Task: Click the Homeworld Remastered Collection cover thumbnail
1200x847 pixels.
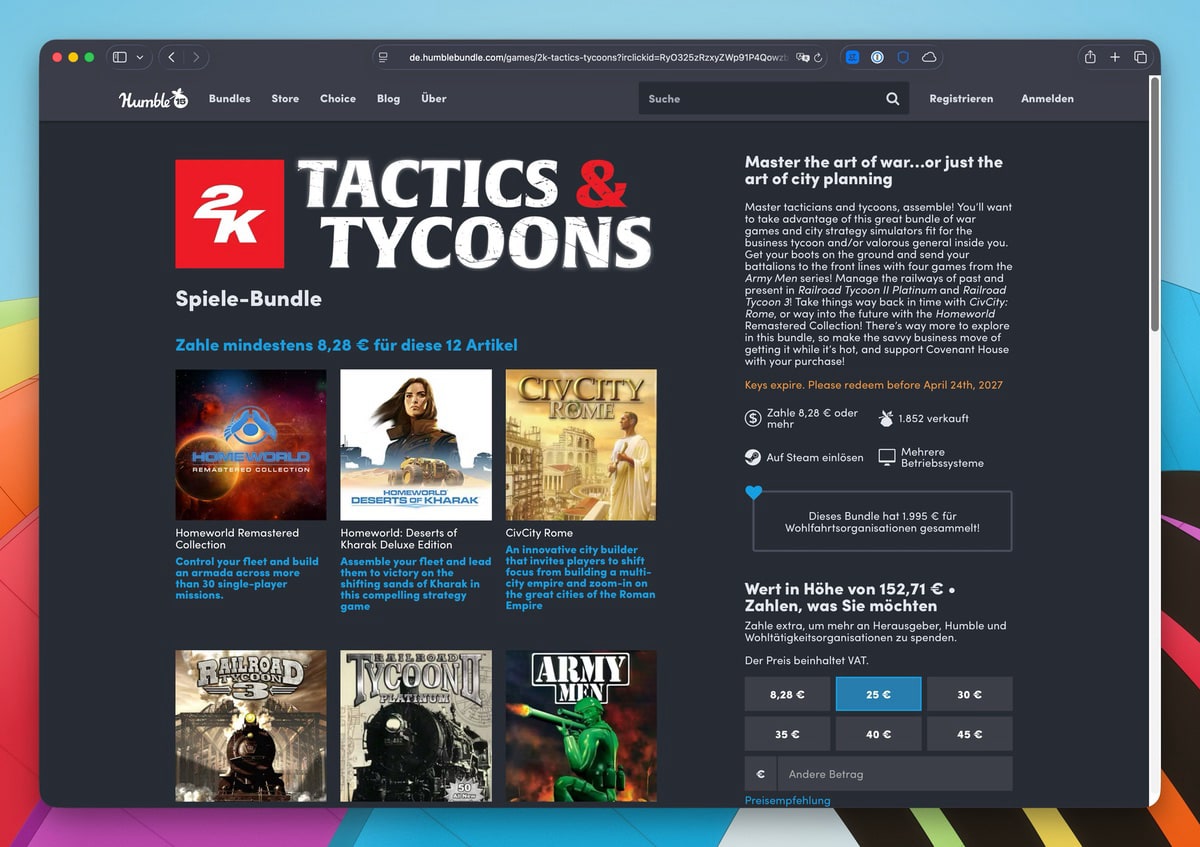Action: pos(250,444)
